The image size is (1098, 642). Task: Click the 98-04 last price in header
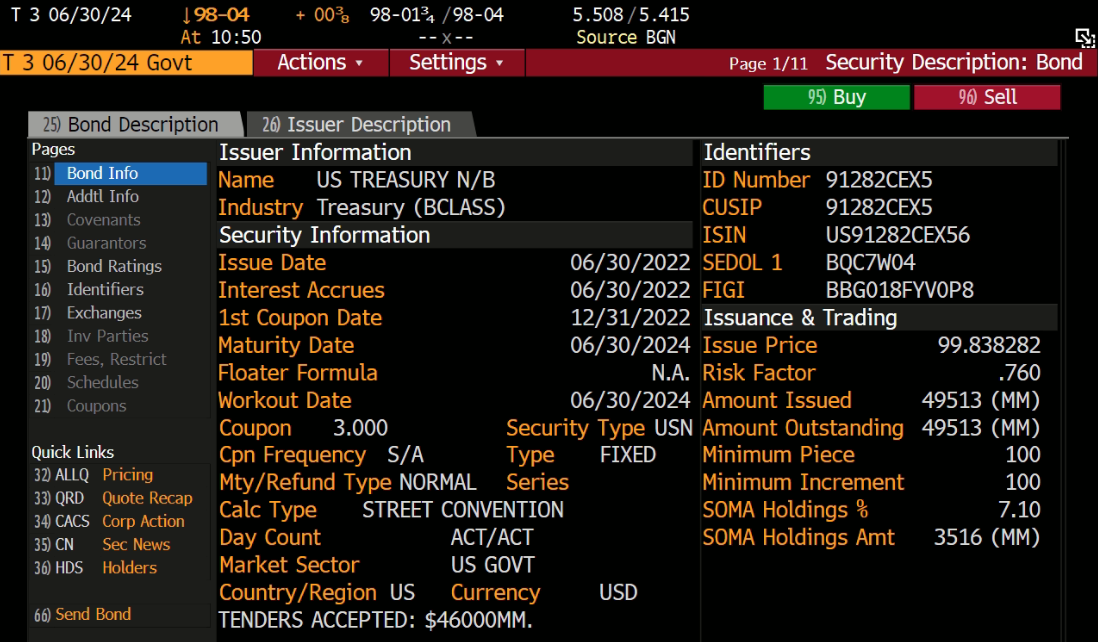click(x=222, y=15)
